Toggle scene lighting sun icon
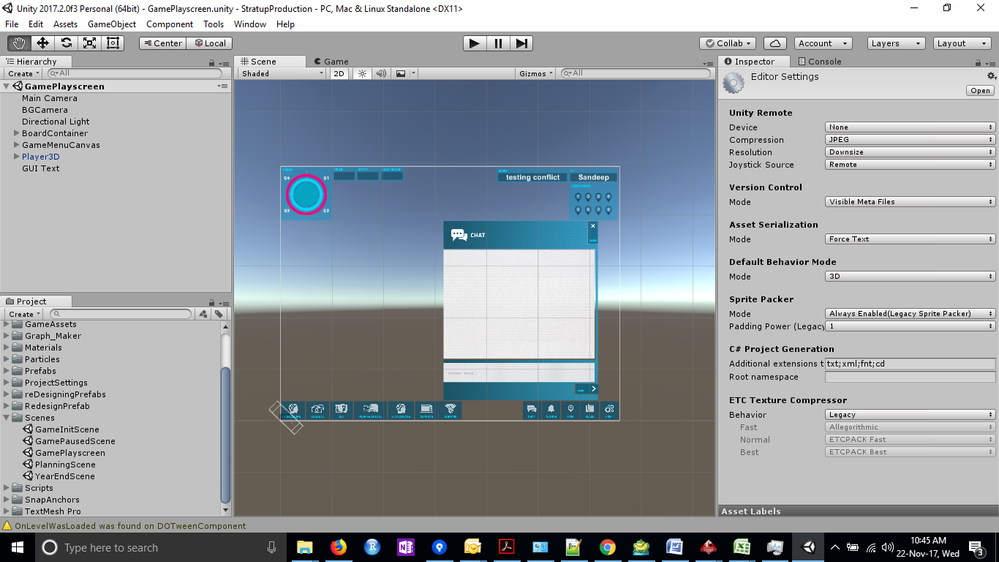Image resolution: width=999 pixels, height=562 pixels. pos(362,73)
